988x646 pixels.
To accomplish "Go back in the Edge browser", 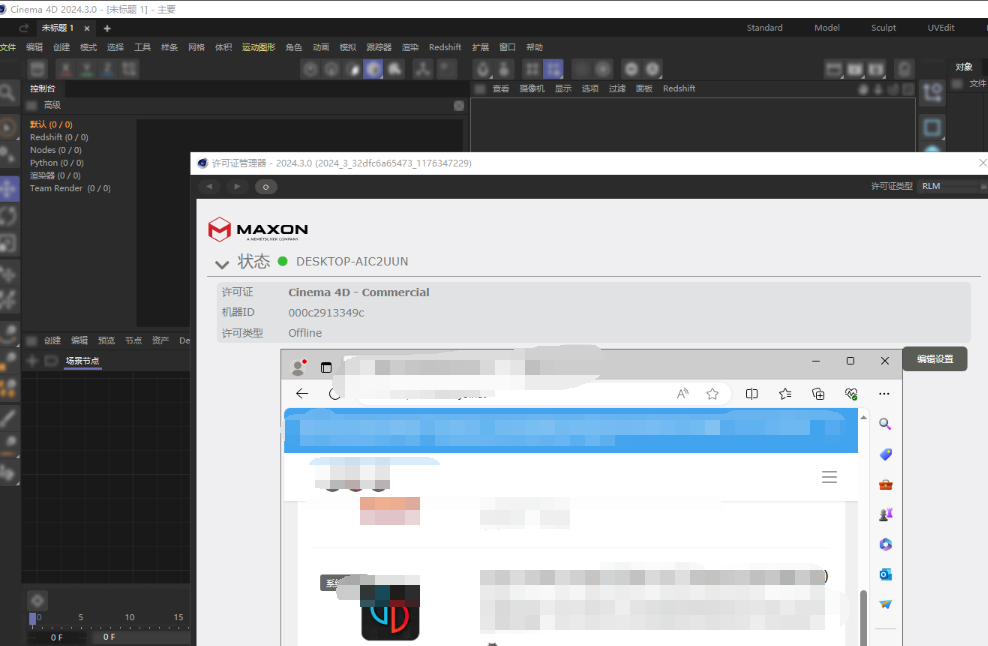I will [x=302, y=394].
